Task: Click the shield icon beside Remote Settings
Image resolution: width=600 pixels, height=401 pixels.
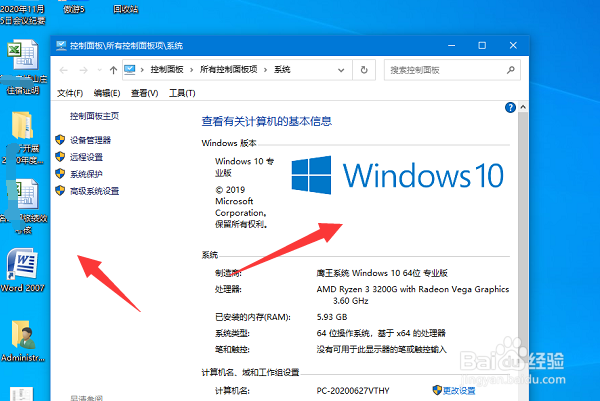Action: [x=60, y=156]
